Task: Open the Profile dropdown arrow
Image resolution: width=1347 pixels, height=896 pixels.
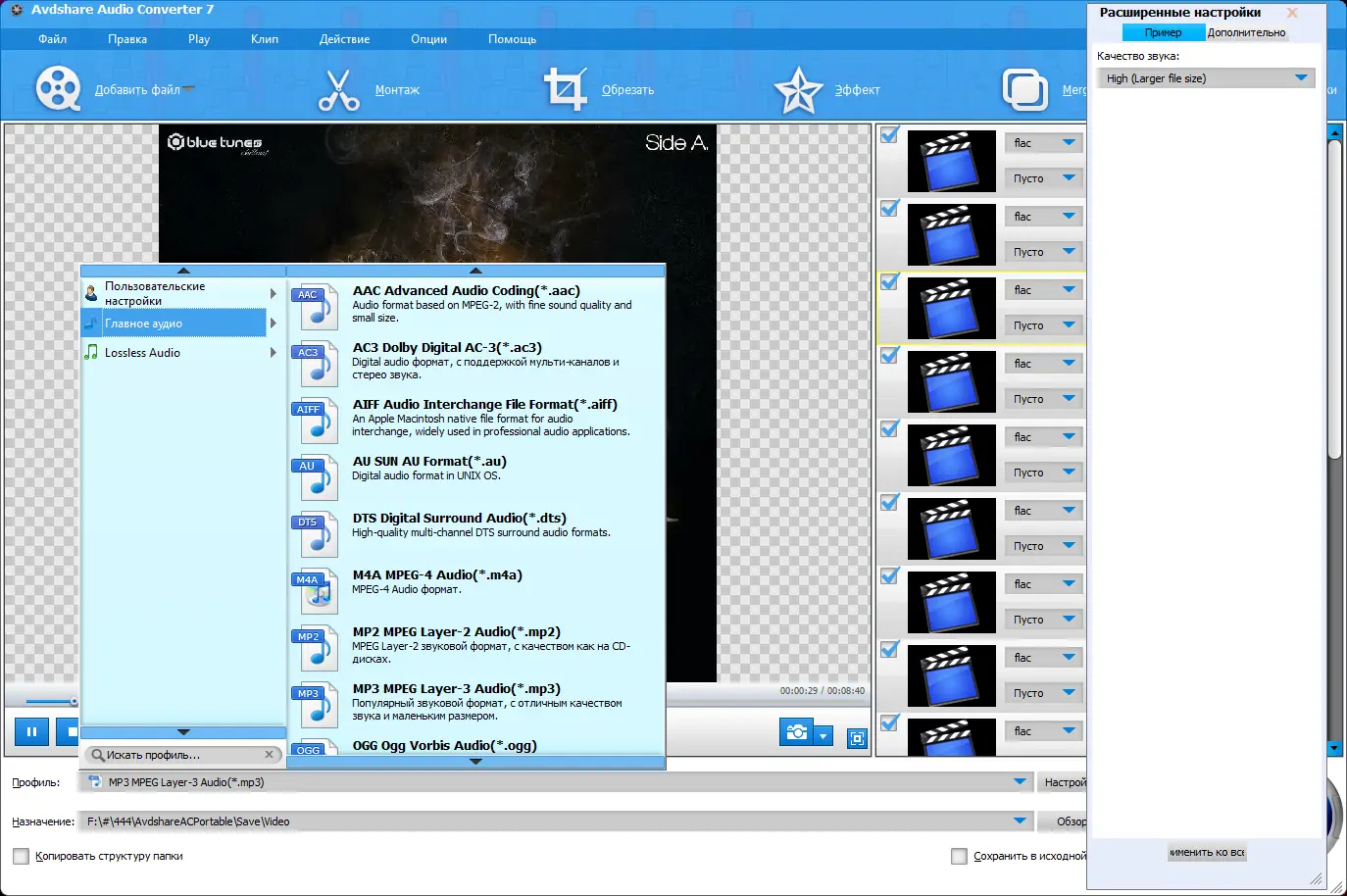Action: click(x=1020, y=781)
